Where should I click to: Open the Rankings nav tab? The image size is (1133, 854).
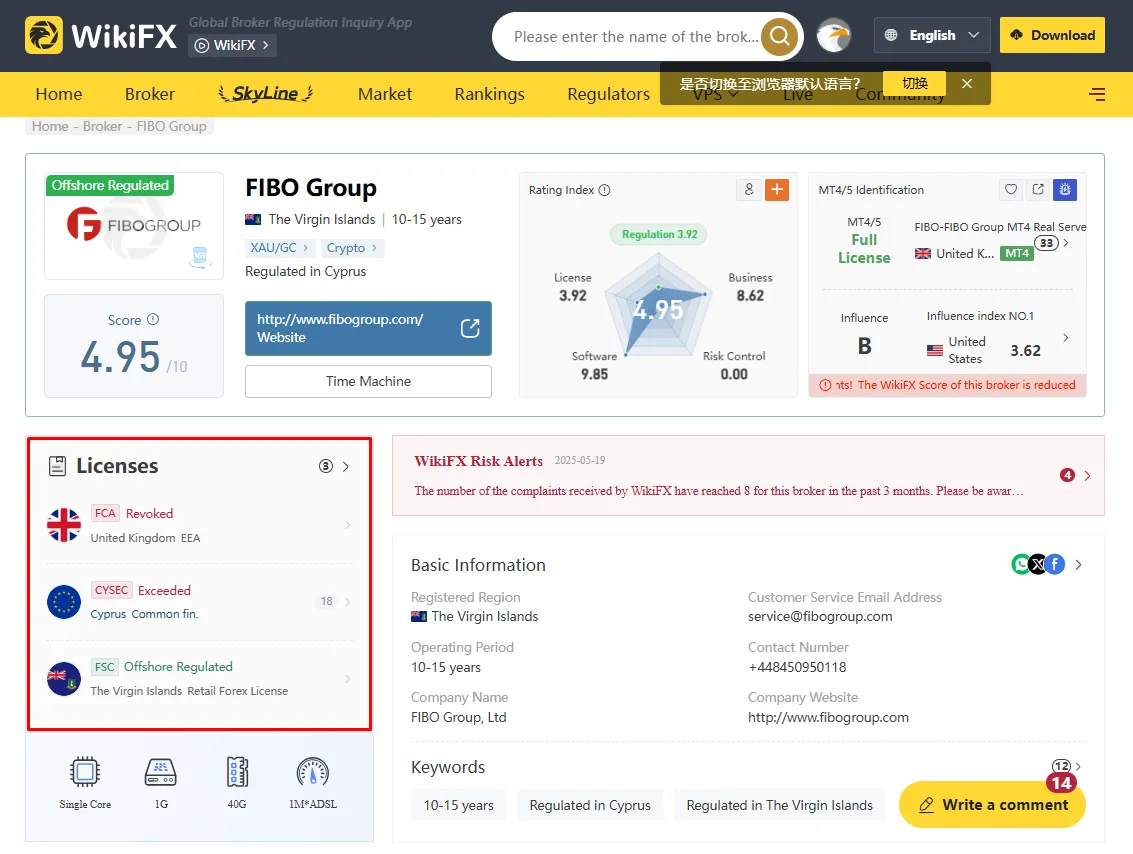pos(489,94)
